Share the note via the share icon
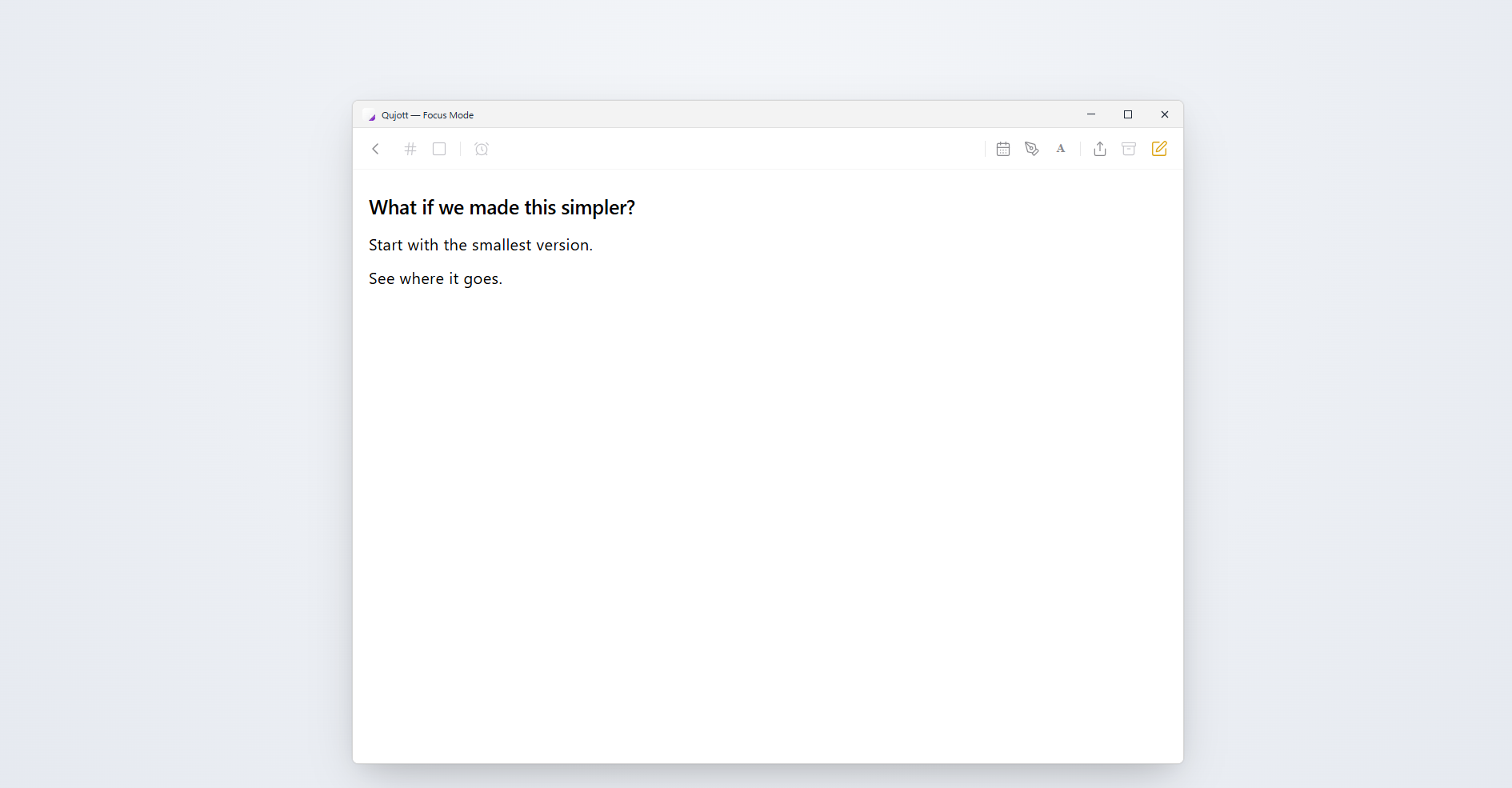The height and width of the screenshot is (788, 1512). (1100, 149)
